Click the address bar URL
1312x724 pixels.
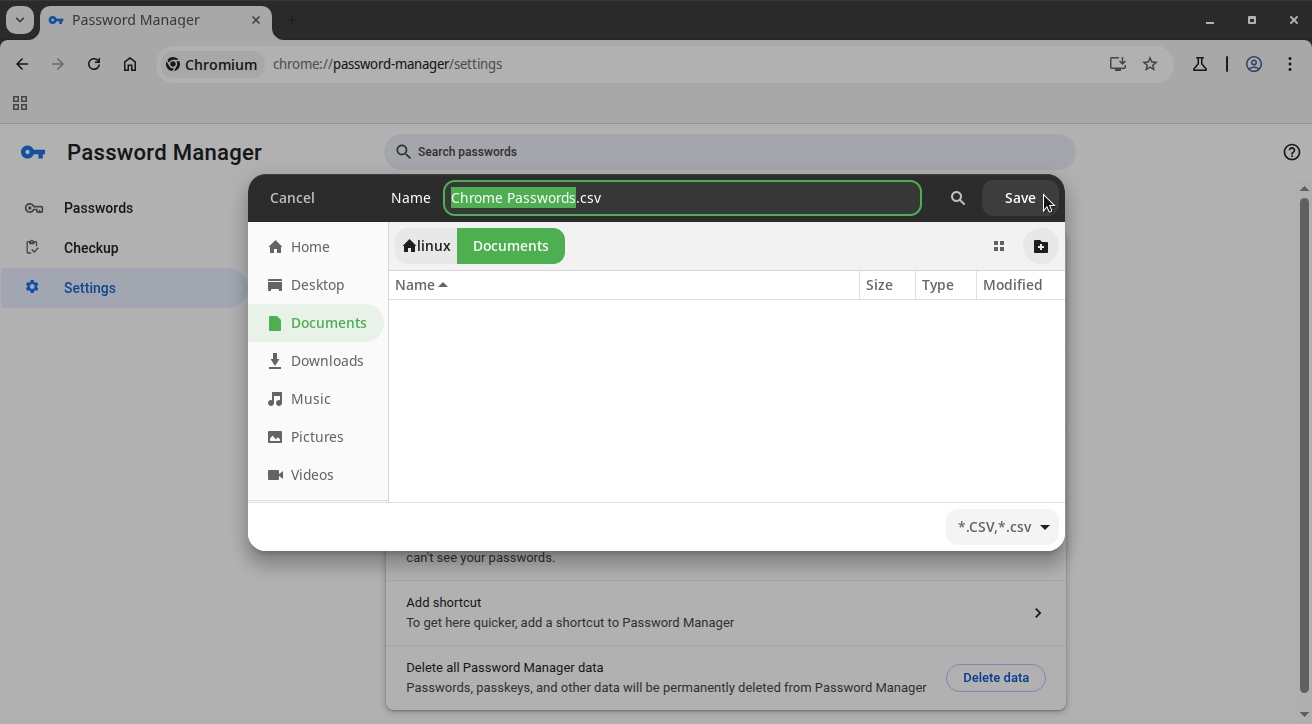pyautogui.click(x=388, y=64)
